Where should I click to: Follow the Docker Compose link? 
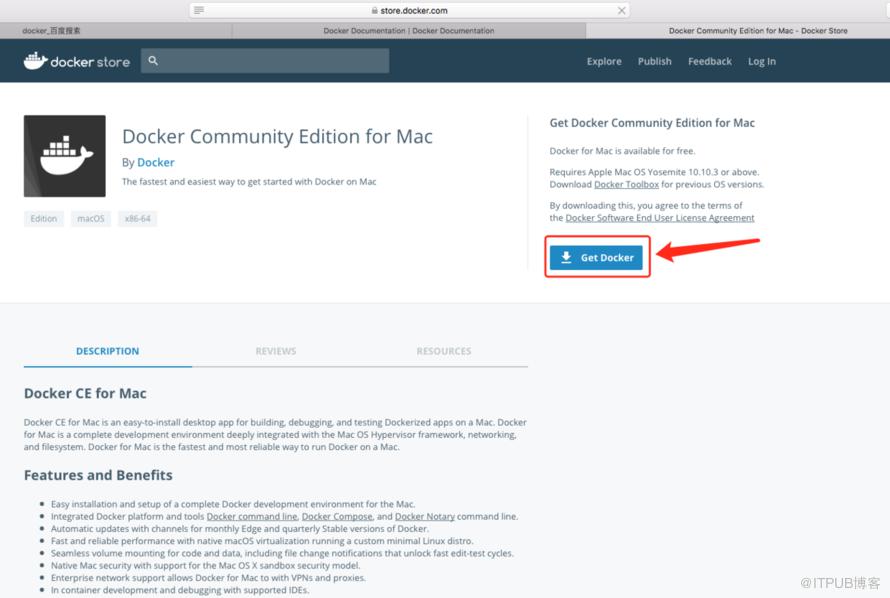(337, 516)
